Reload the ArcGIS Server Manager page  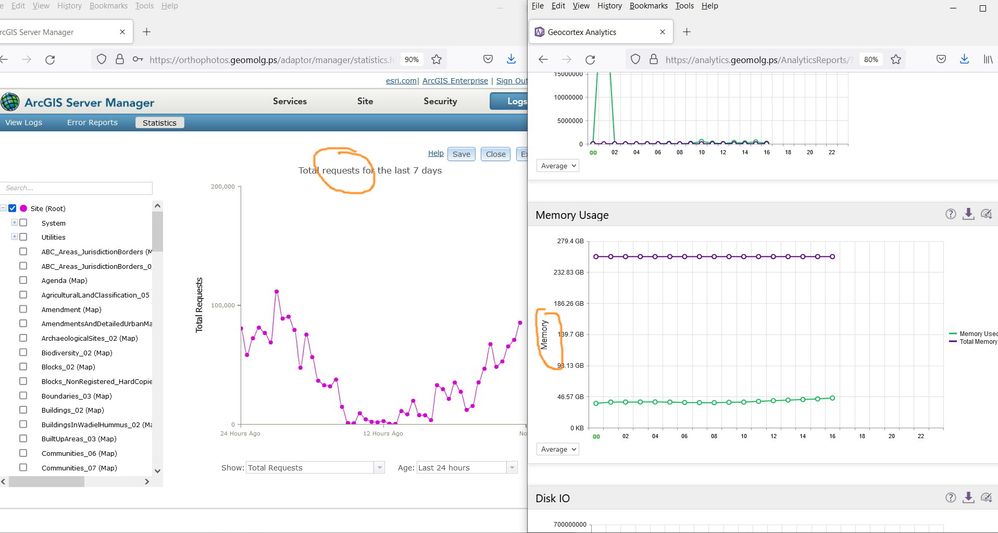[x=50, y=59]
